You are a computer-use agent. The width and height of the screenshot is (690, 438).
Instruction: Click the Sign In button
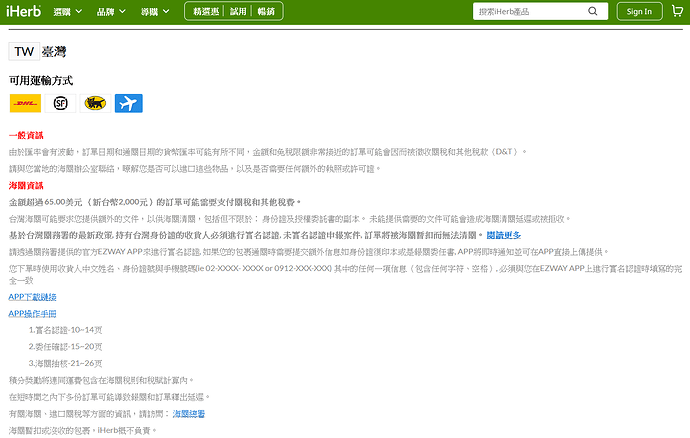[639, 11]
